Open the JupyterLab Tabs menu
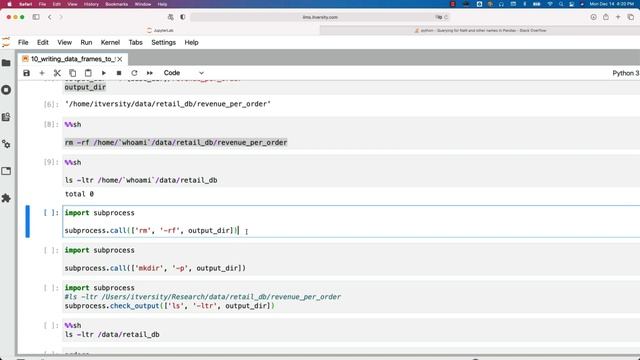 tap(136, 42)
